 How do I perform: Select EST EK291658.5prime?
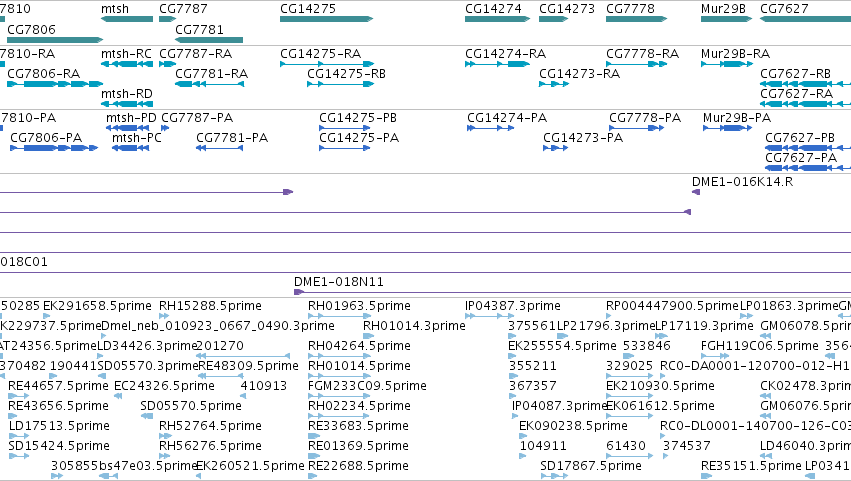click(46, 316)
